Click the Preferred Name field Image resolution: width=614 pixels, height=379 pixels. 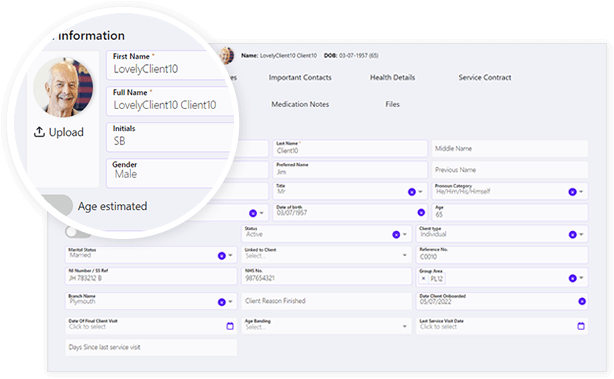click(x=350, y=170)
